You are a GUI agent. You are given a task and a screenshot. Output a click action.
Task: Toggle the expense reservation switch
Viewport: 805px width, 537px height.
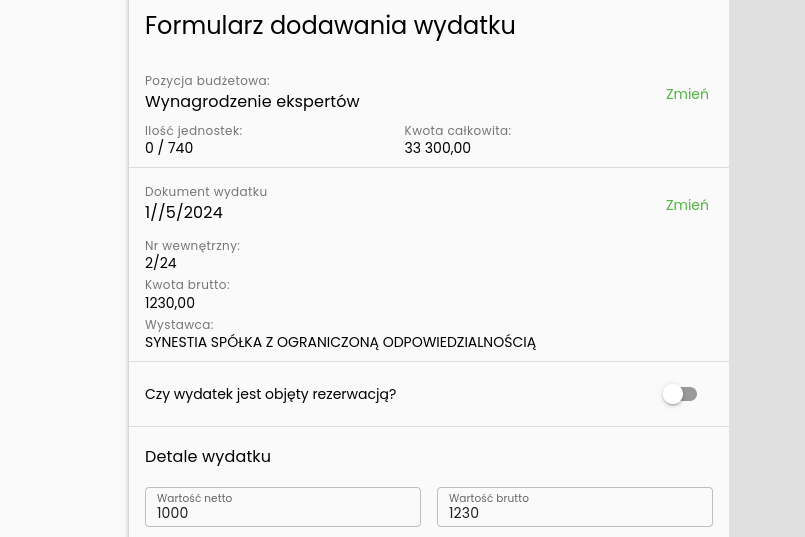click(x=680, y=394)
